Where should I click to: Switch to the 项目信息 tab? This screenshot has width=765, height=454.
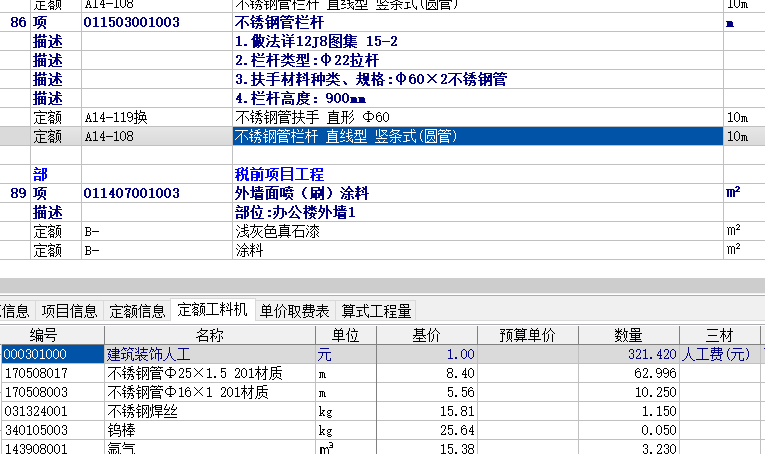tap(69, 311)
